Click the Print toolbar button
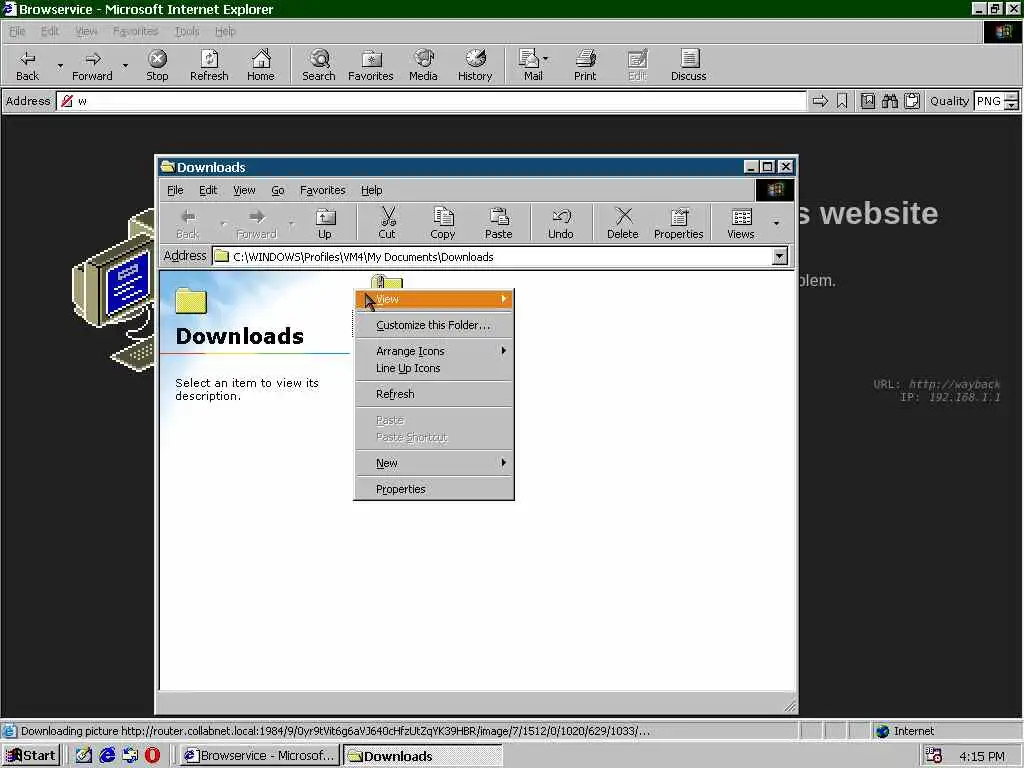Image resolution: width=1024 pixels, height=768 pixels. 585,65
